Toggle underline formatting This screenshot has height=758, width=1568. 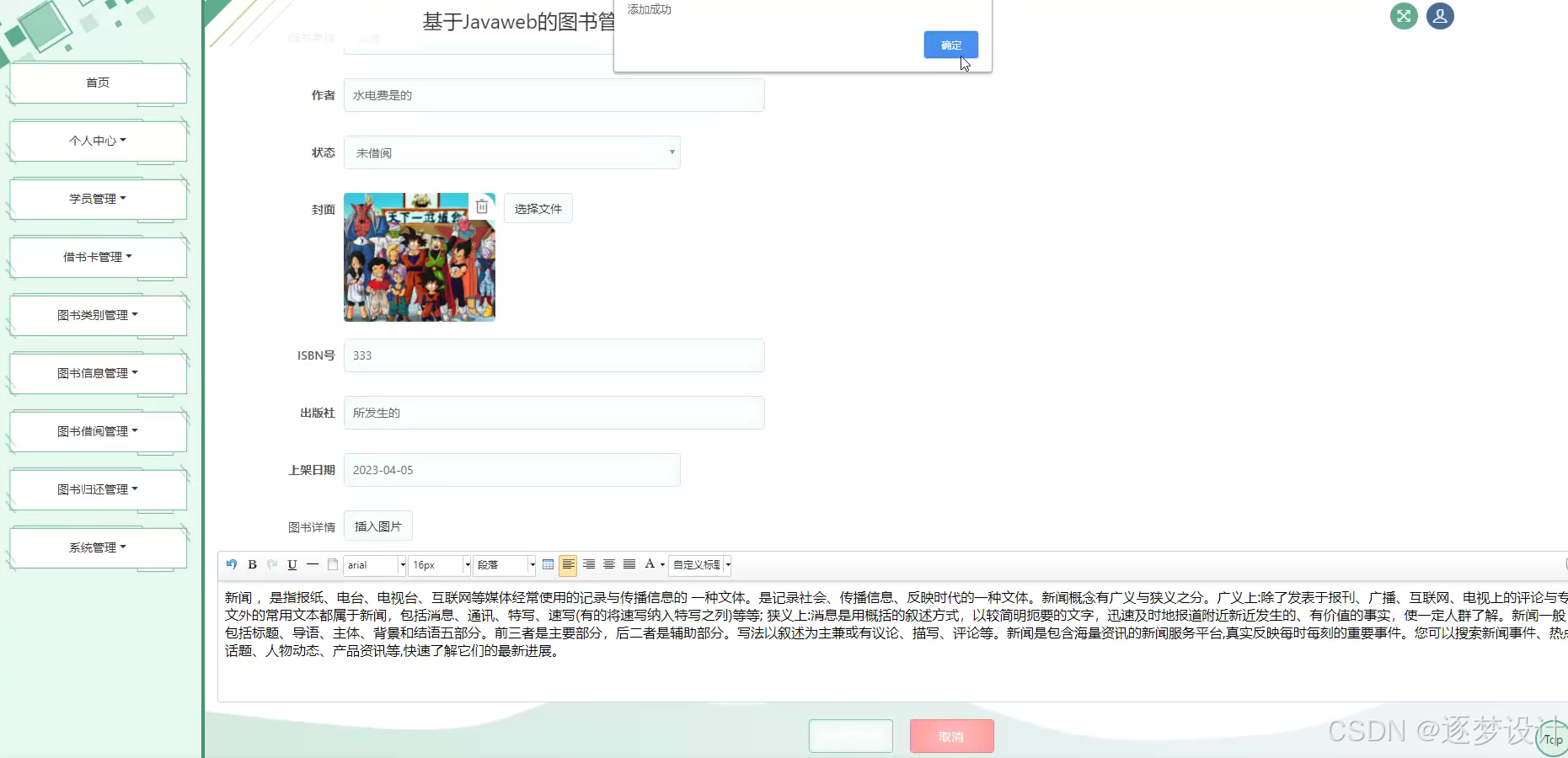pos(292,565)
